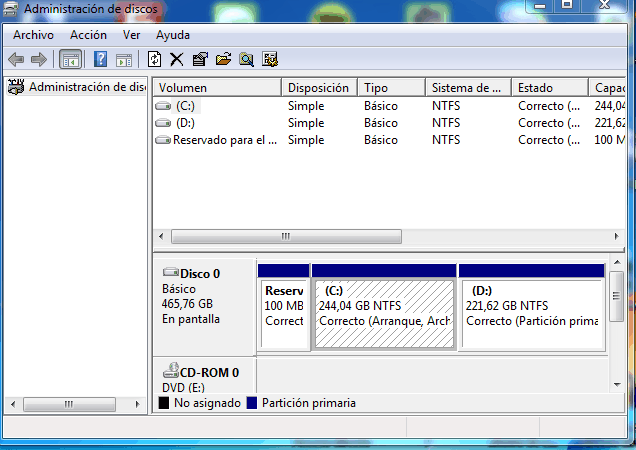Select Administración de discos tree node
The image size is (636, 450).
tap(87, 87)
